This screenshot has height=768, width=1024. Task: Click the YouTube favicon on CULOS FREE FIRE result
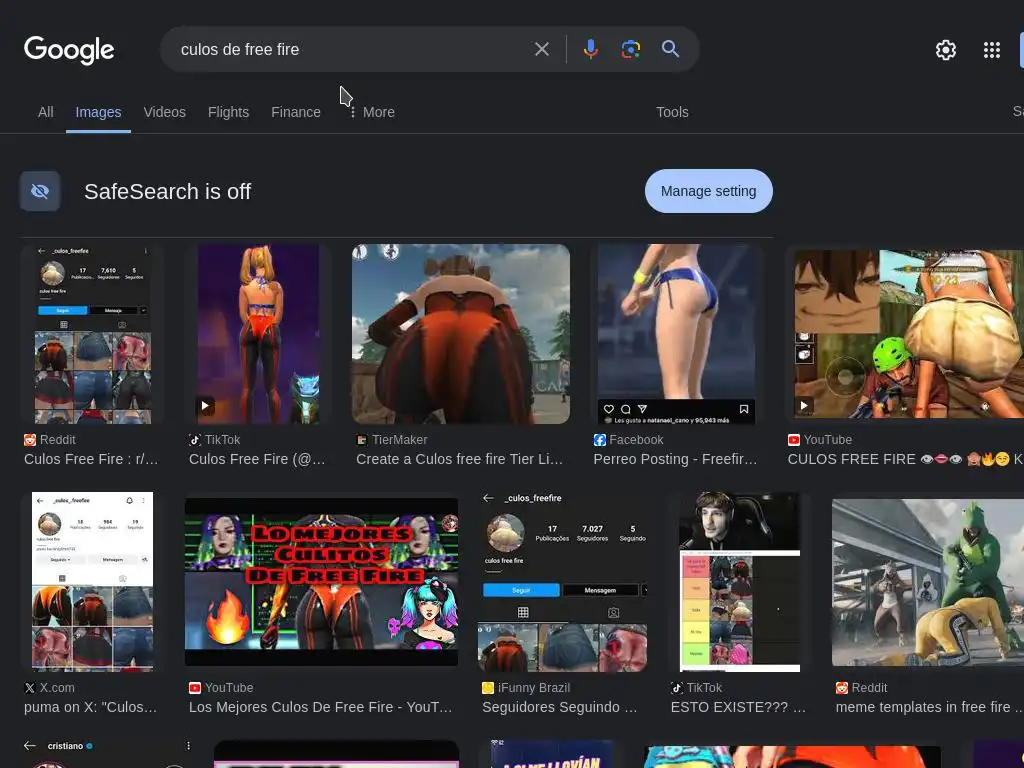coord(794,440)
